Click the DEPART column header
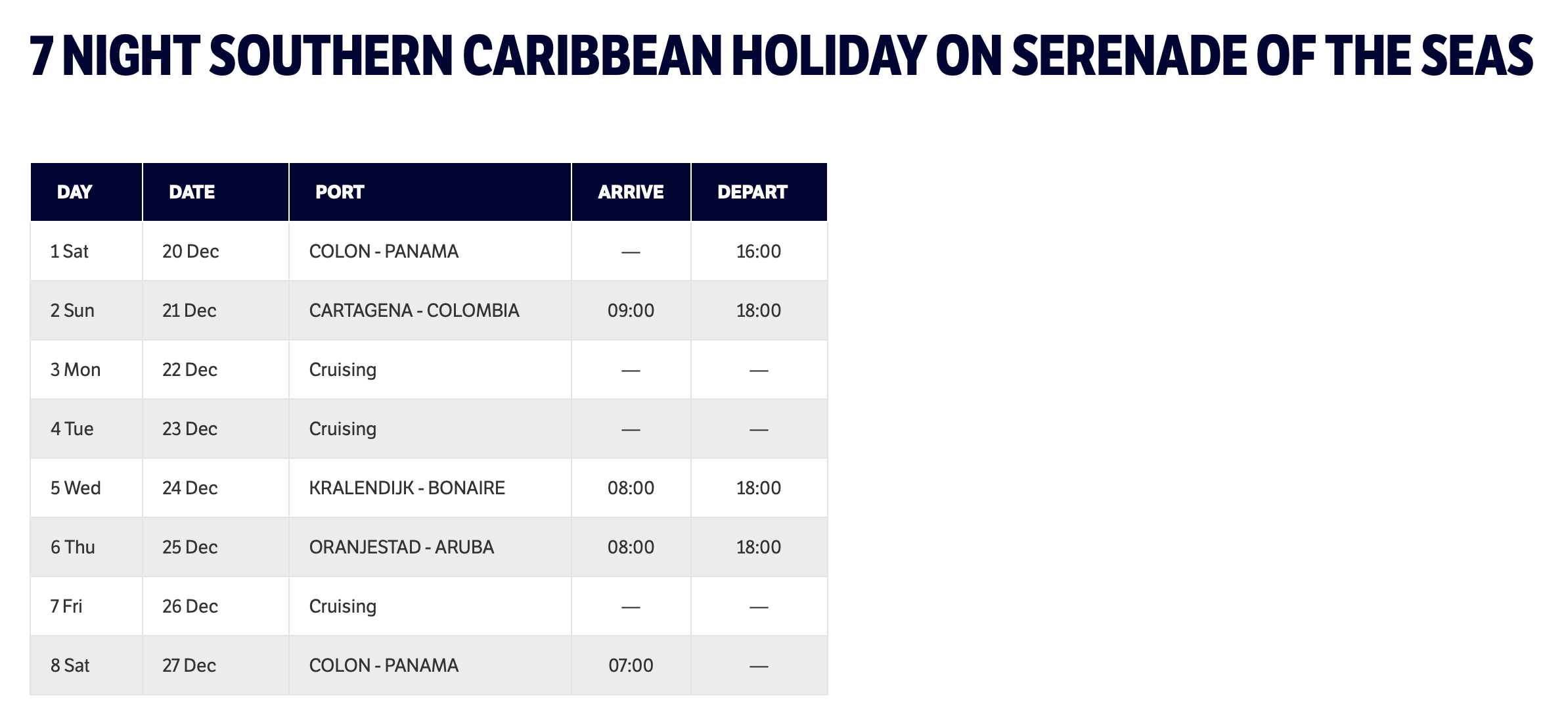The height and width of the screenshot is (727, 1568). (752, 192)
